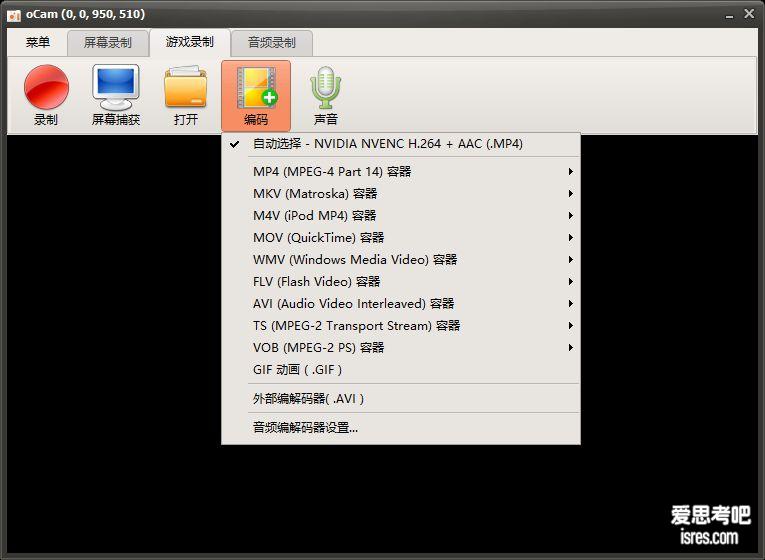Expand the MOV submenu arrow
Screen dimensions: 765x560
coord(570,238)
